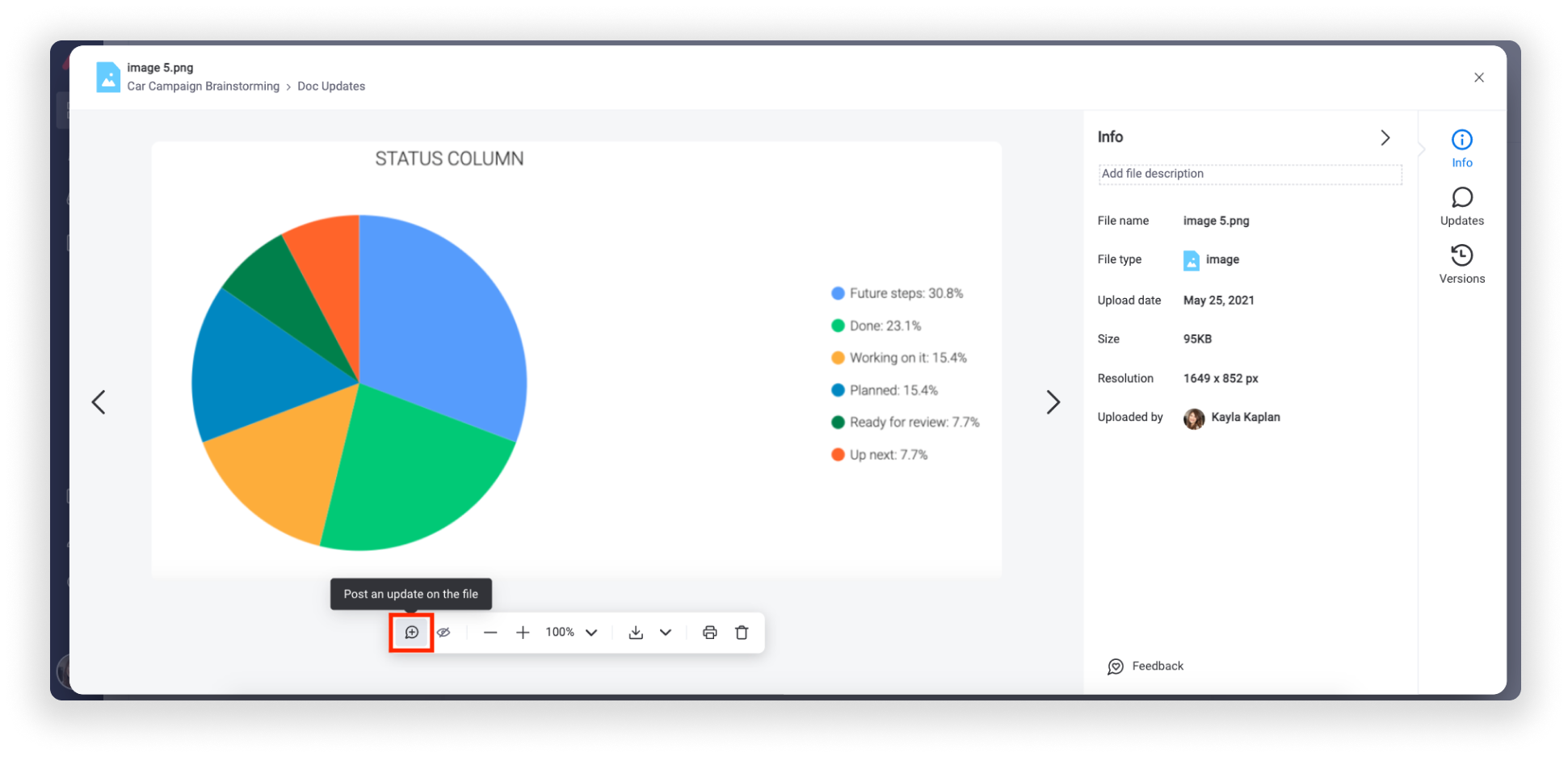Go to the previous file

pyautogui.click(x=99, y=402)
